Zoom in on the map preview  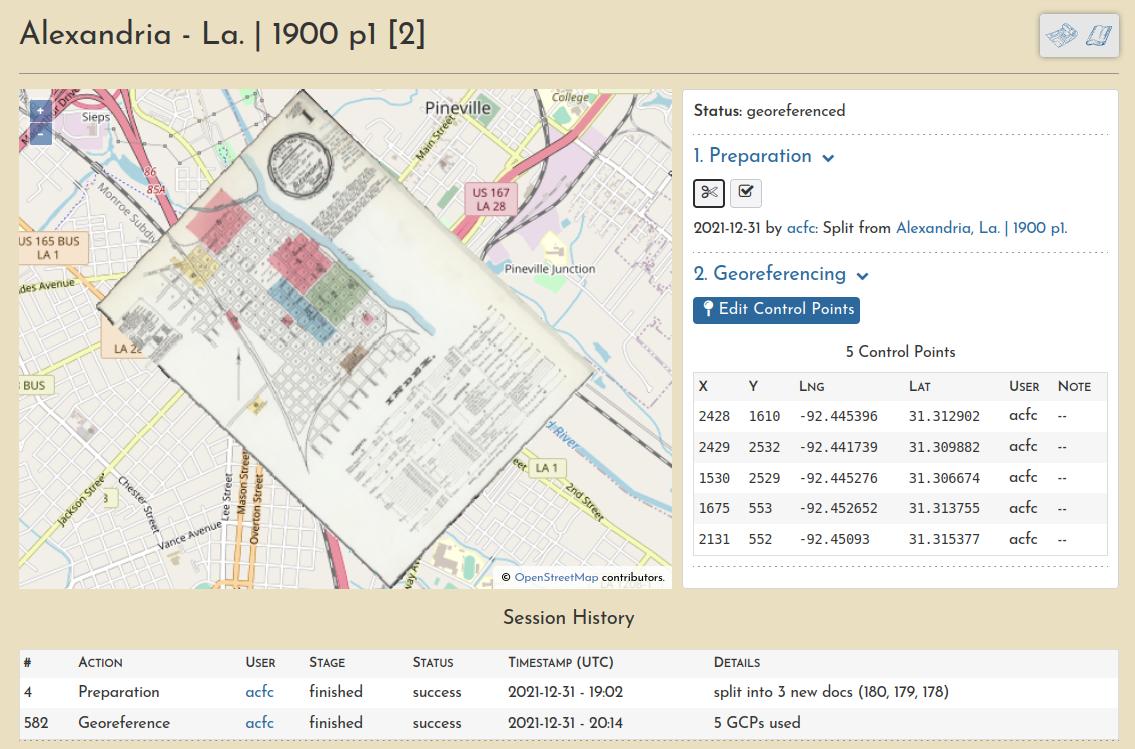click(41, 111)
